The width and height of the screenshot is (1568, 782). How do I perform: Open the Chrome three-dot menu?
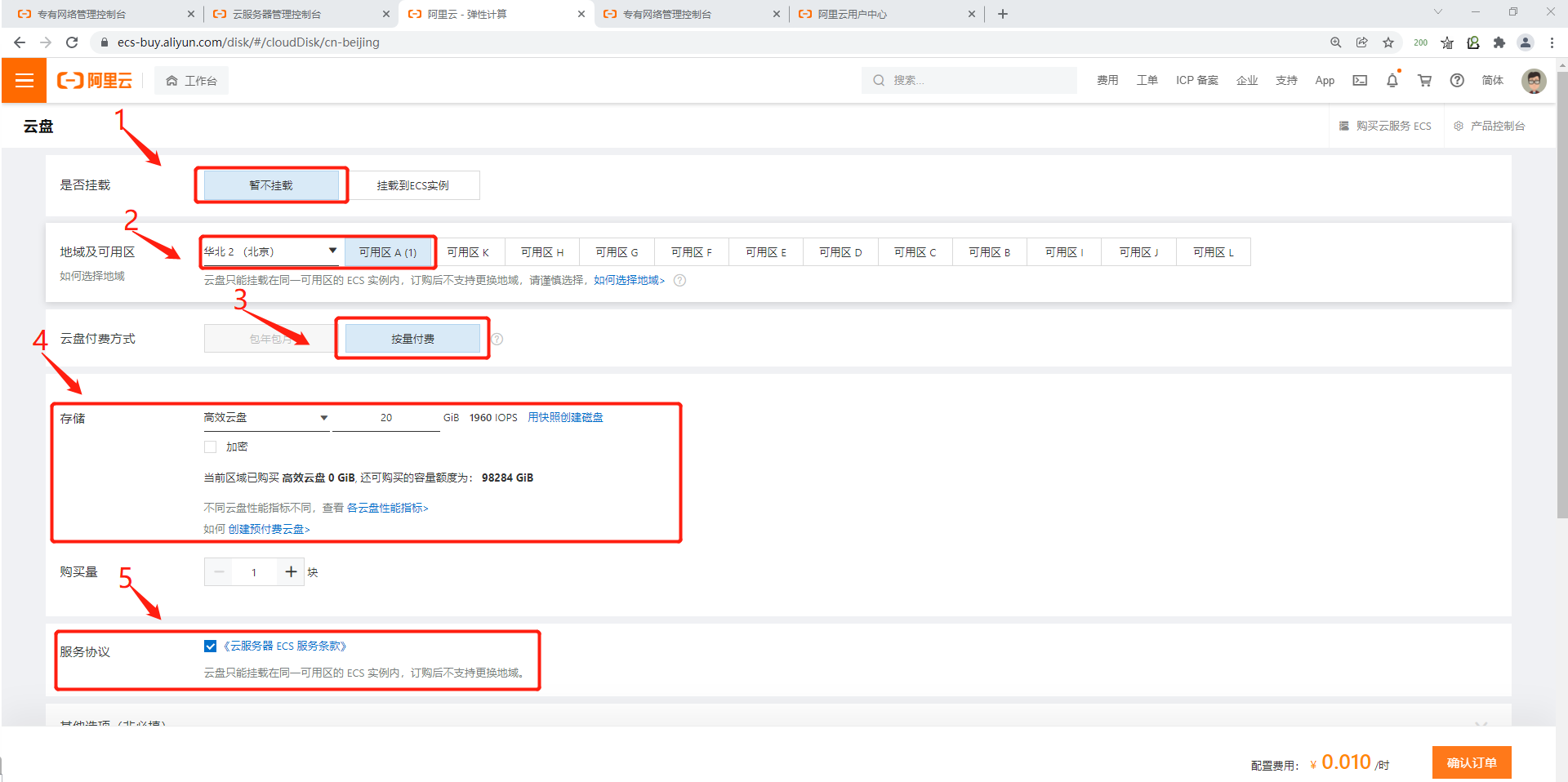[x=1552, y=42]
